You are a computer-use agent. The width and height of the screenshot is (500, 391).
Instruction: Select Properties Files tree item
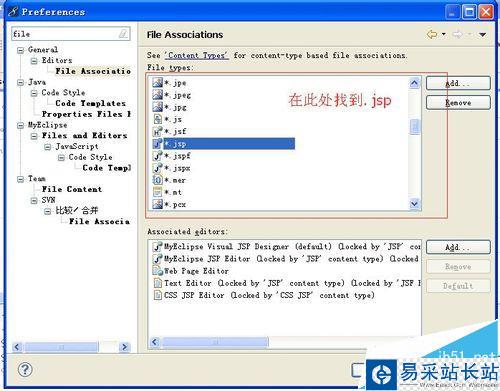click(86, 114)
